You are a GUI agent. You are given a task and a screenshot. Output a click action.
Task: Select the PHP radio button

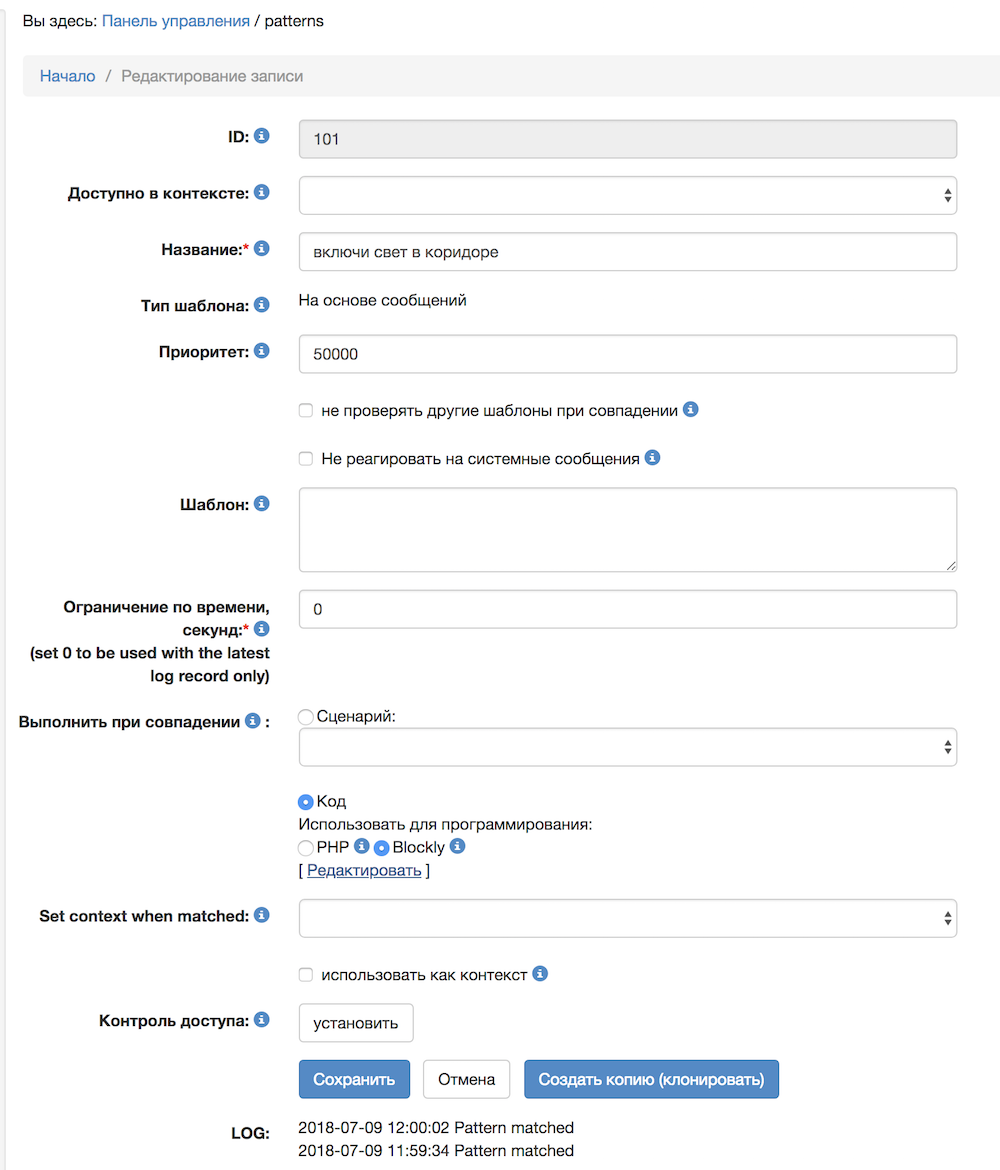click(x=305, y=847)
